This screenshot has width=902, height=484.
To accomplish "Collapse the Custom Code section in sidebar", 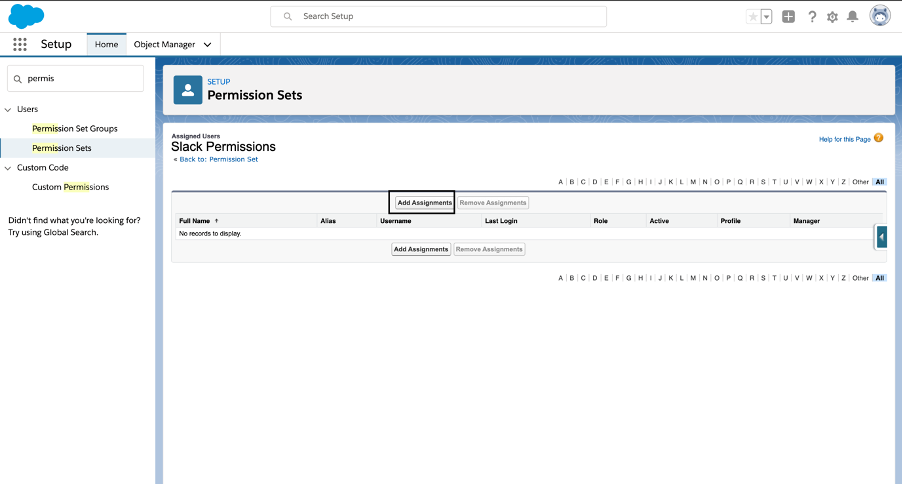I will (8, 168).
